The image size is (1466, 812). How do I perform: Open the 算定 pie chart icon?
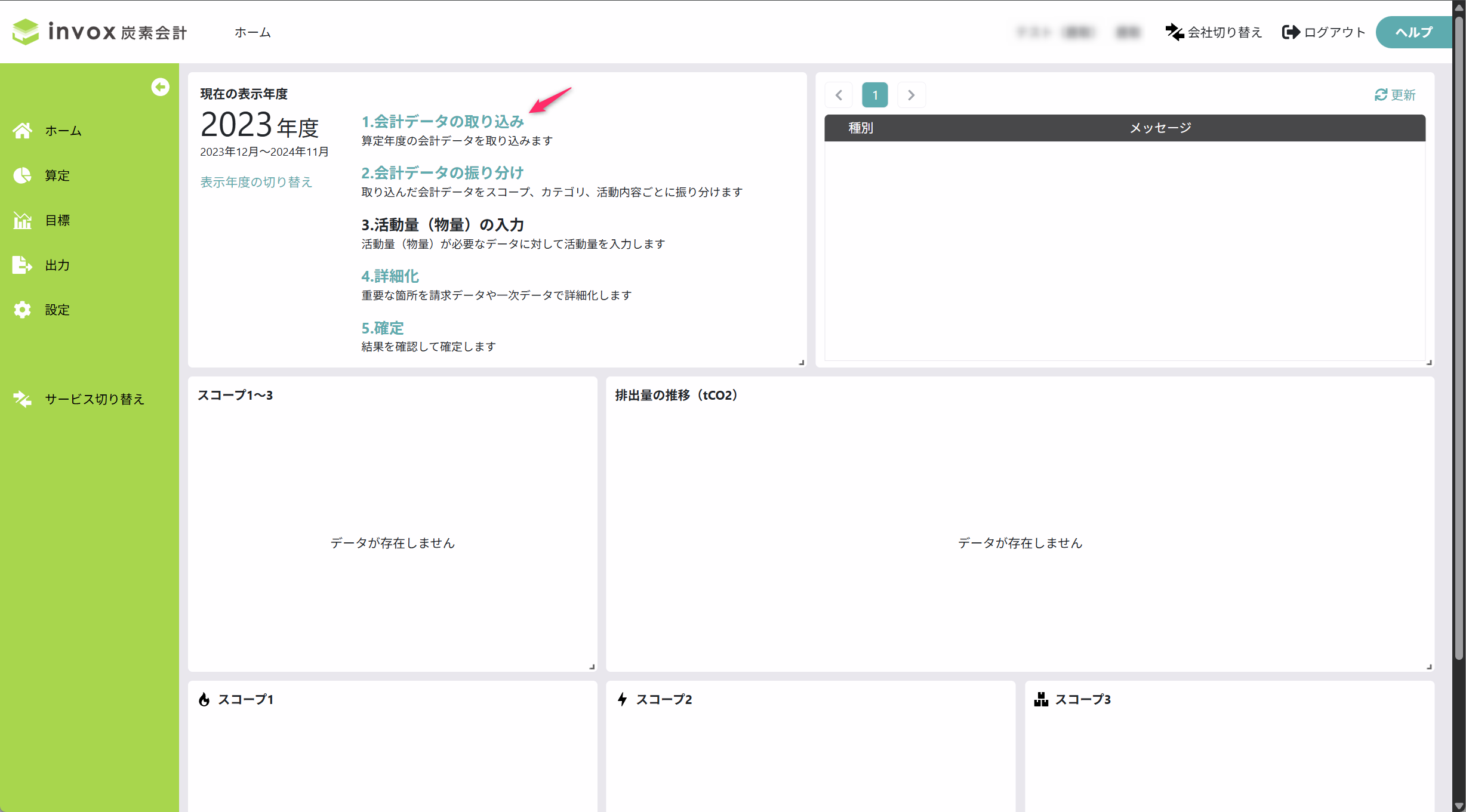23,175
